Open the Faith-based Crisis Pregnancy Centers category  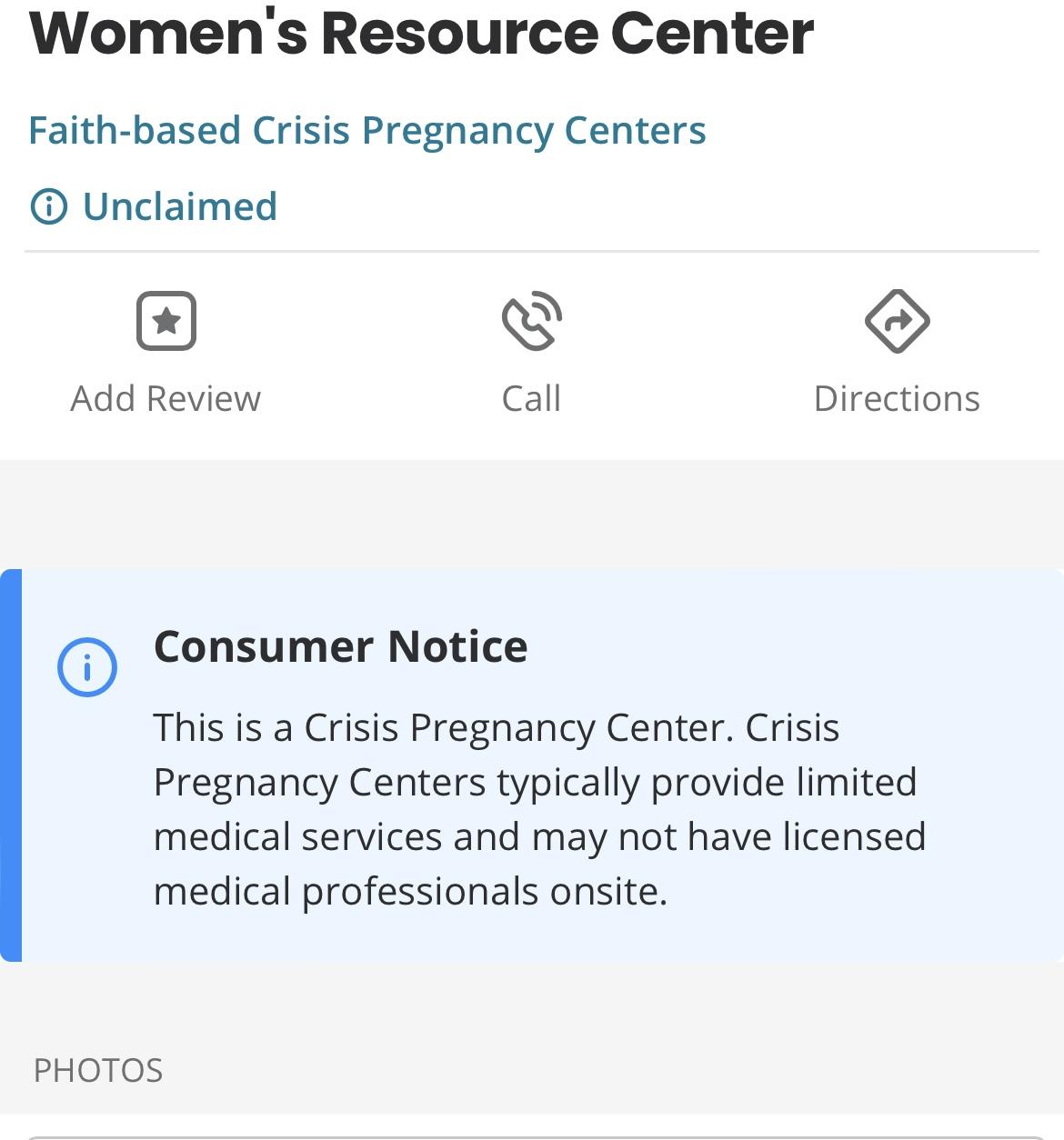367,131
